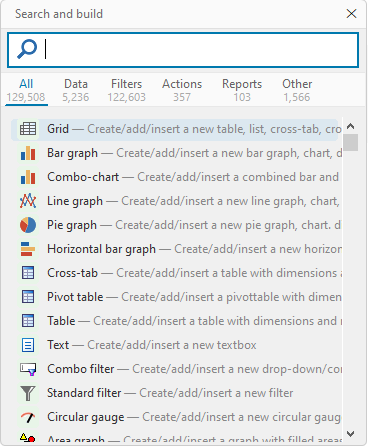Open the Actions tab
368x446 pixels.
(x=182, y=90)
